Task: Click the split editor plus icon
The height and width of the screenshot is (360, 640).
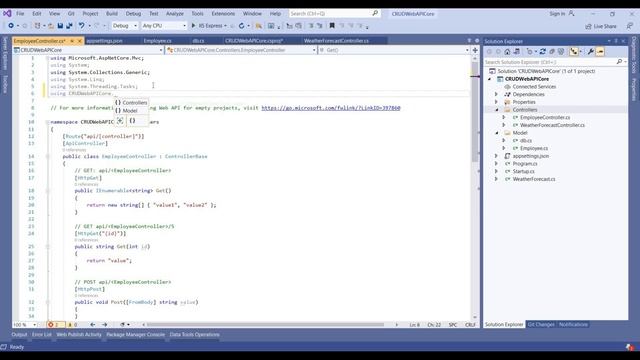Action: (475, 50)
